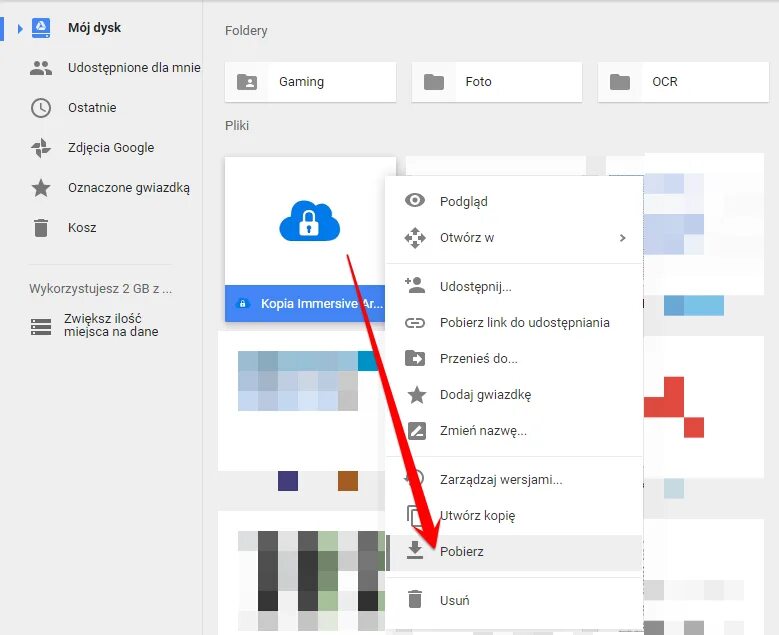Click the pinwheel icon for Zdjęcia Google
This screenshot has height=635, width=779.
point(41,148)
